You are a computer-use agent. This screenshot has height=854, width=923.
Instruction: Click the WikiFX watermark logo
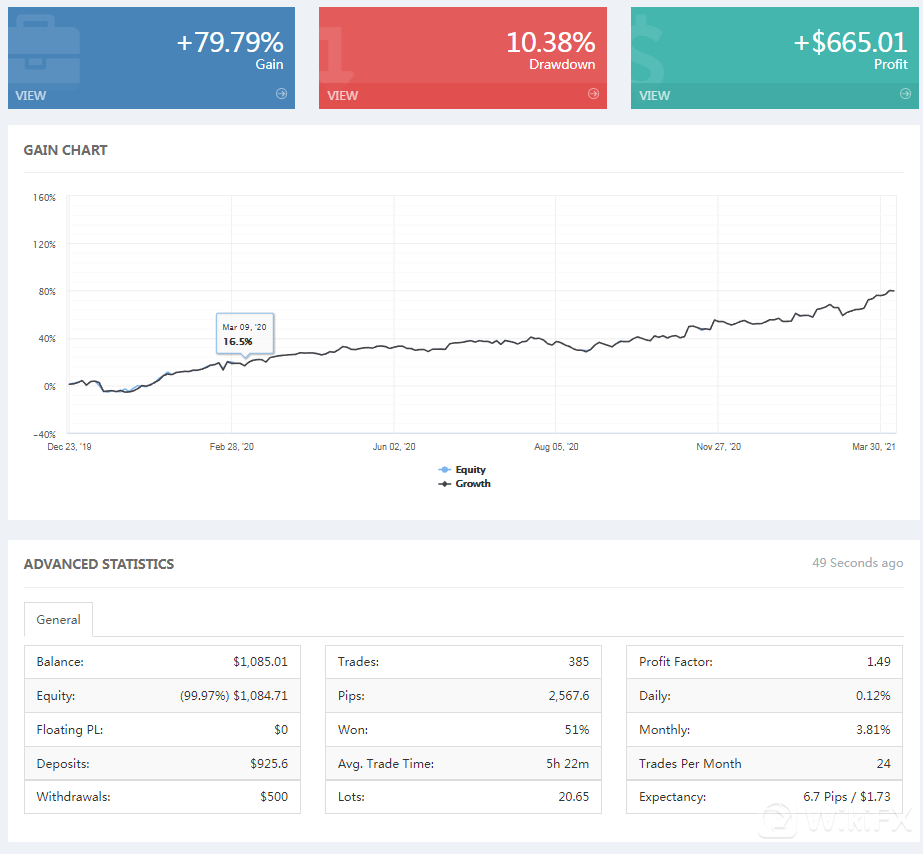coord(835,824)
